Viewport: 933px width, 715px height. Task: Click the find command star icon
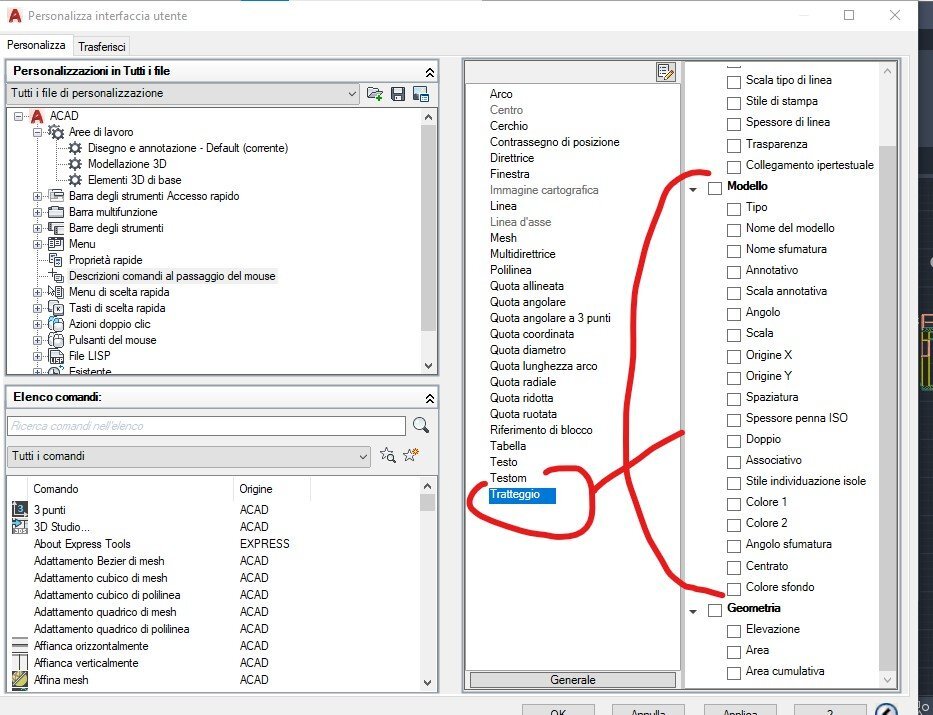pyautogui.click(x=387, y=456)
